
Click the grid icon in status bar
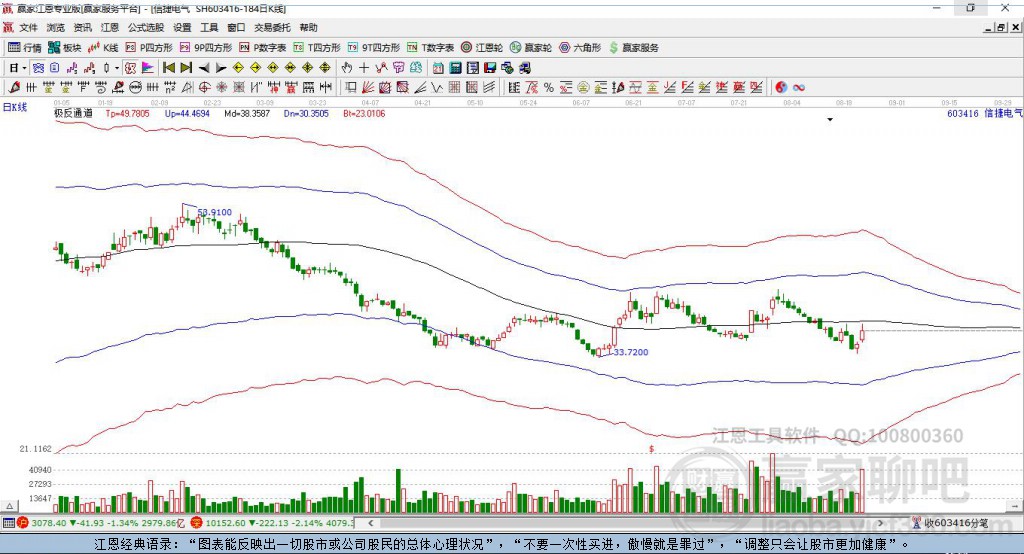coord(8,523)
